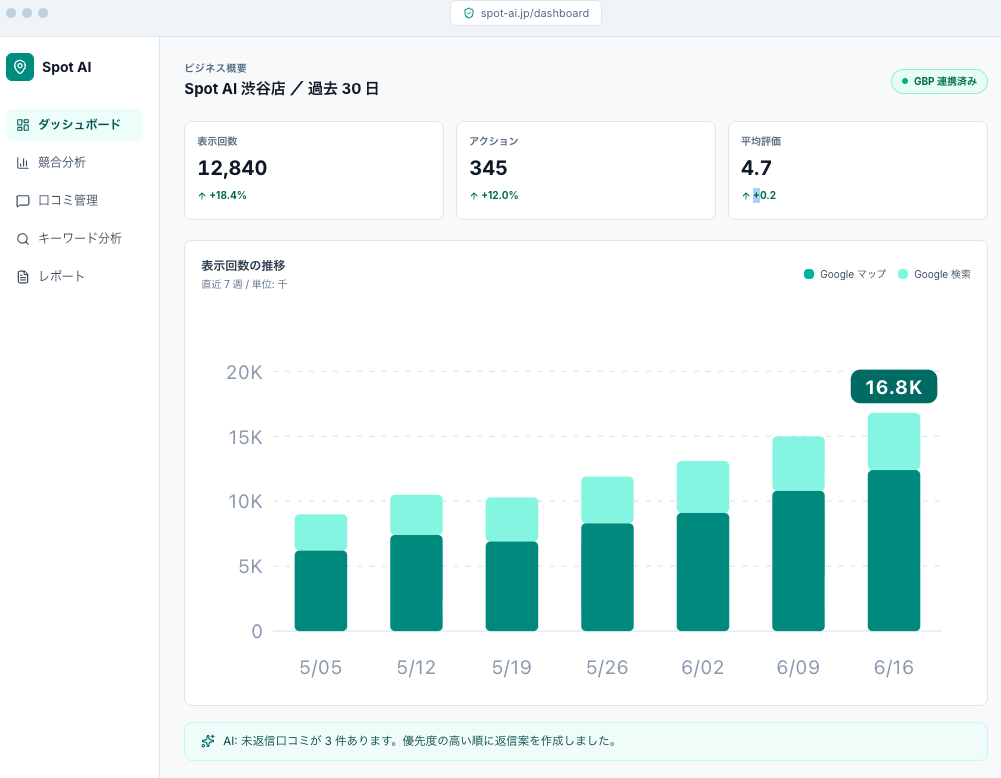Click the Spot AI map pin logo

coord(20,67)
